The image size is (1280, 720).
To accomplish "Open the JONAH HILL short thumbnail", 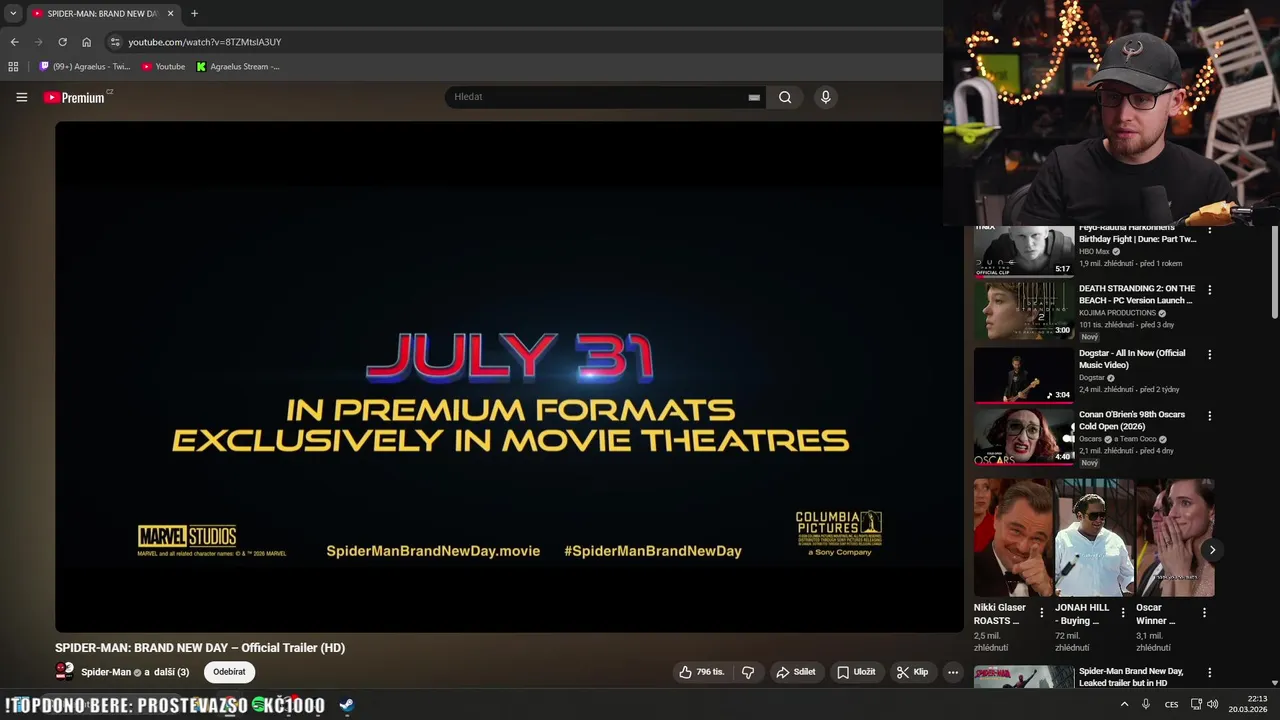I will (x=1094, y=538).
